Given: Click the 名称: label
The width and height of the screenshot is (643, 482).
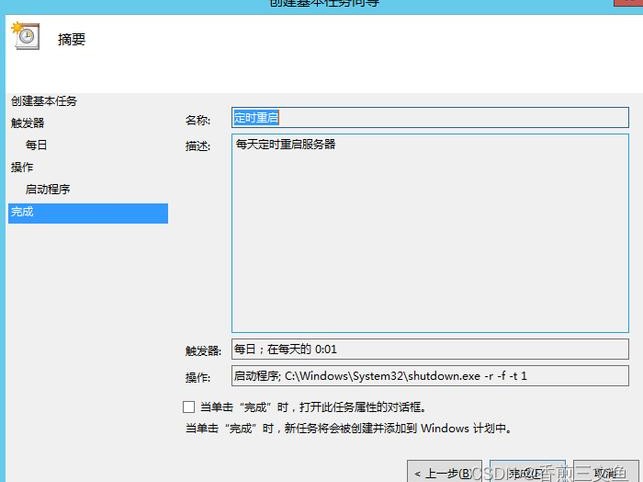Looking at the screenshot, I should click(x=198, y=120).
